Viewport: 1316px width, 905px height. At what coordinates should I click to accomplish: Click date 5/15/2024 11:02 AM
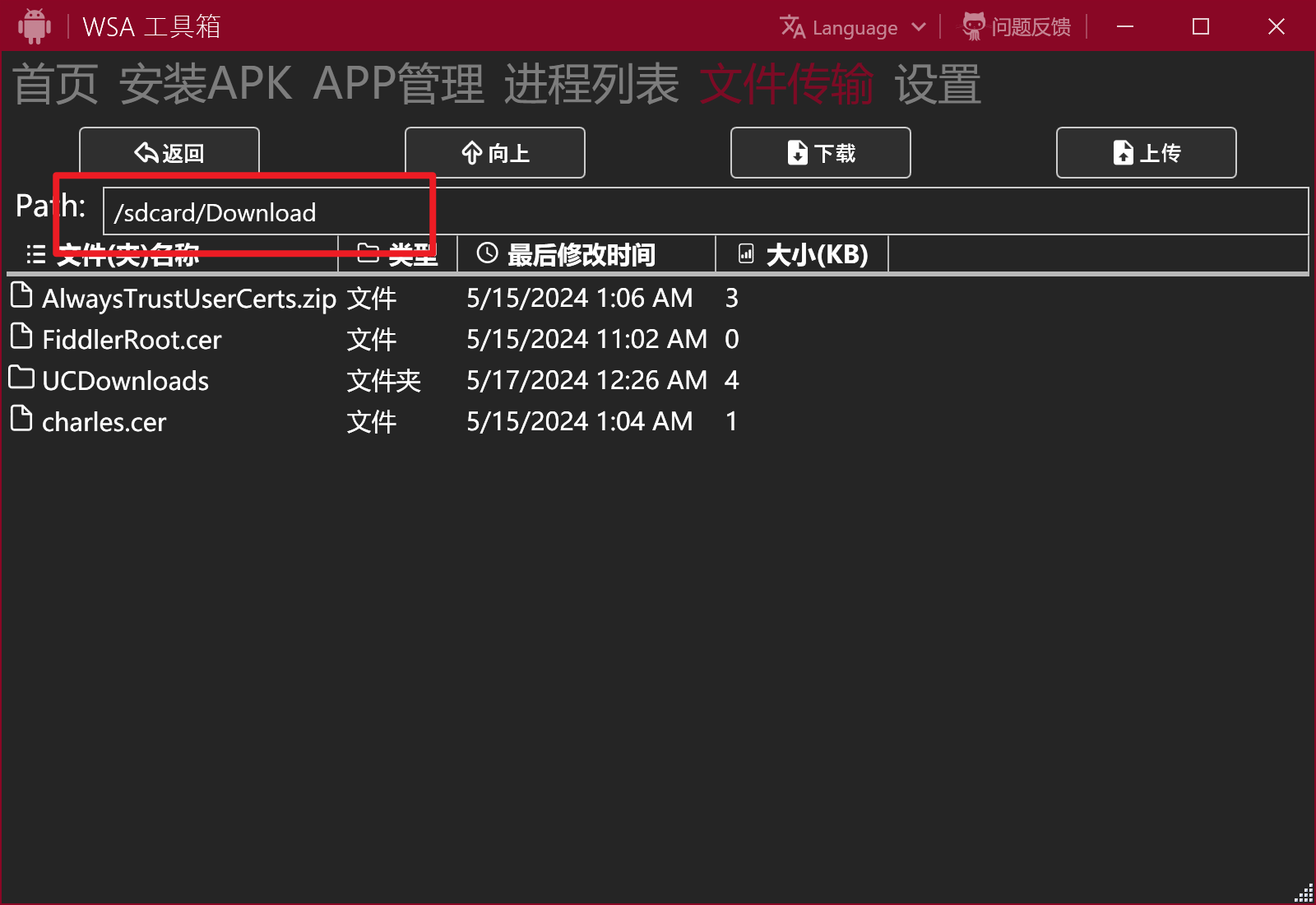tap(586, 339)
